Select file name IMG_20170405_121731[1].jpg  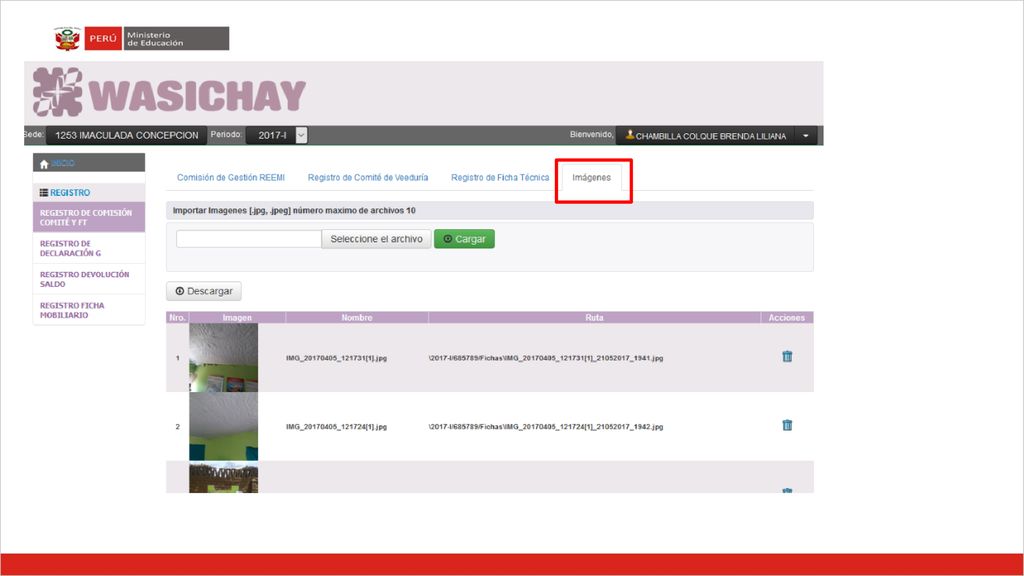coord(336,358)
